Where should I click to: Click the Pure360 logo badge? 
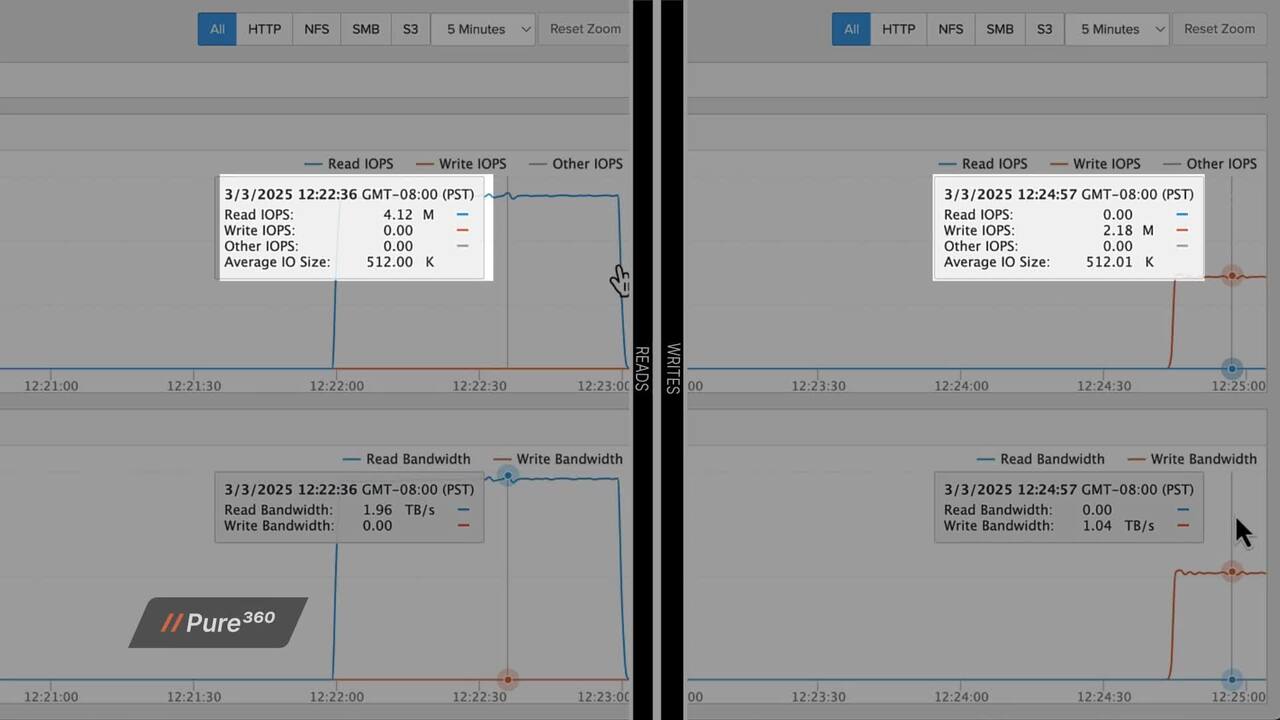coord(218,622)
